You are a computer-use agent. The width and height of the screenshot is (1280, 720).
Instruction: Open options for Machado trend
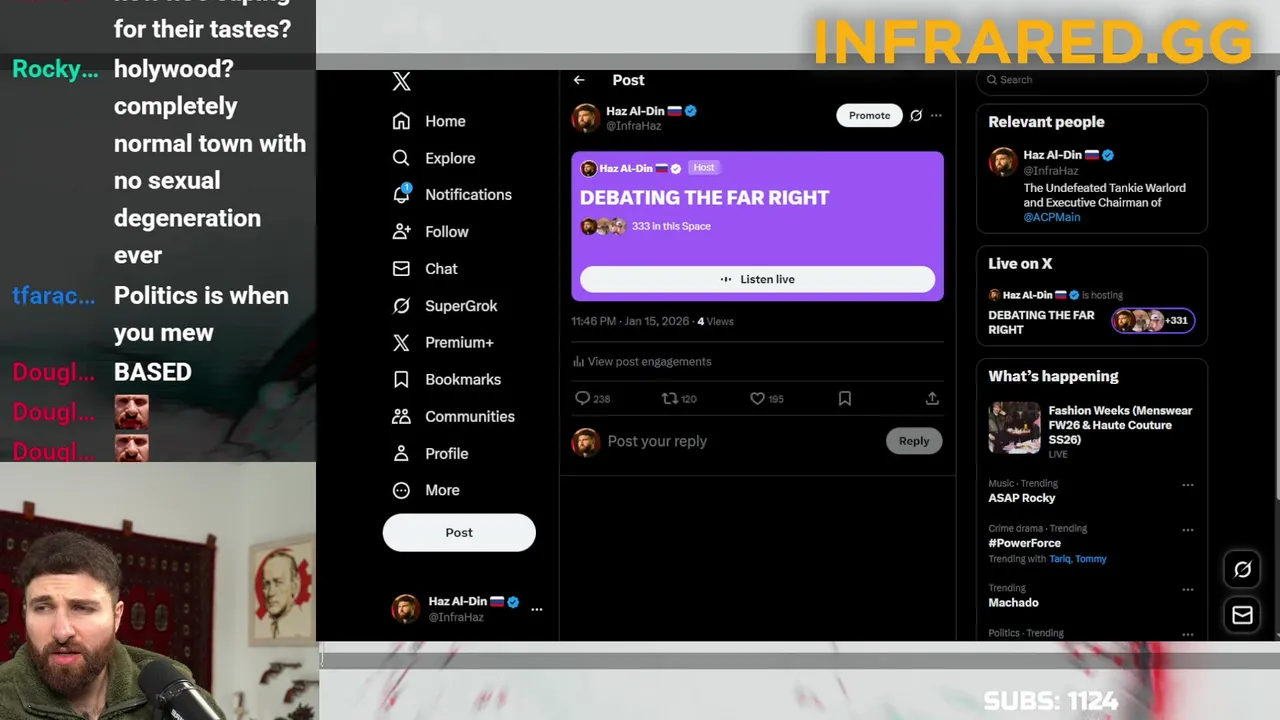pyautogui.click(x=1188, y=590)
